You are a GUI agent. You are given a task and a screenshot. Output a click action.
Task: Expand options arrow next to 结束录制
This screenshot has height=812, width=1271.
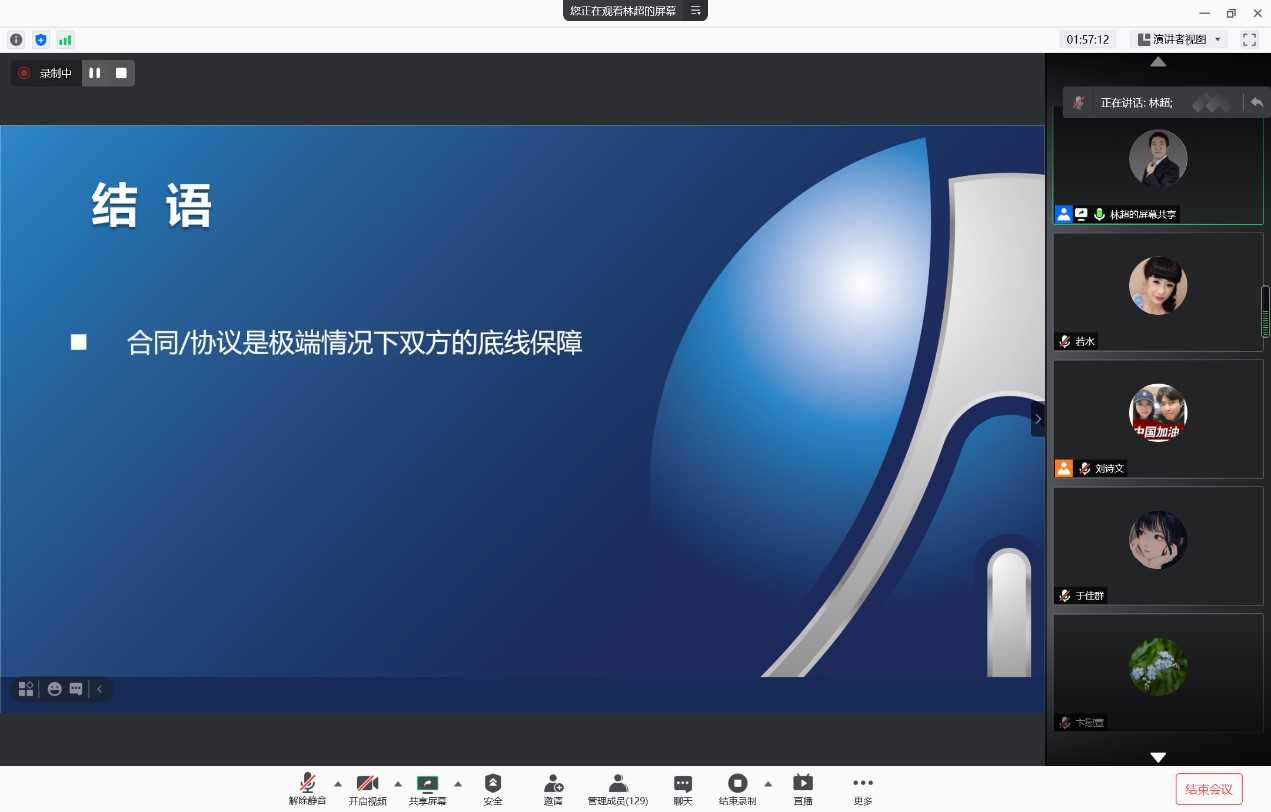click(768, 783)
